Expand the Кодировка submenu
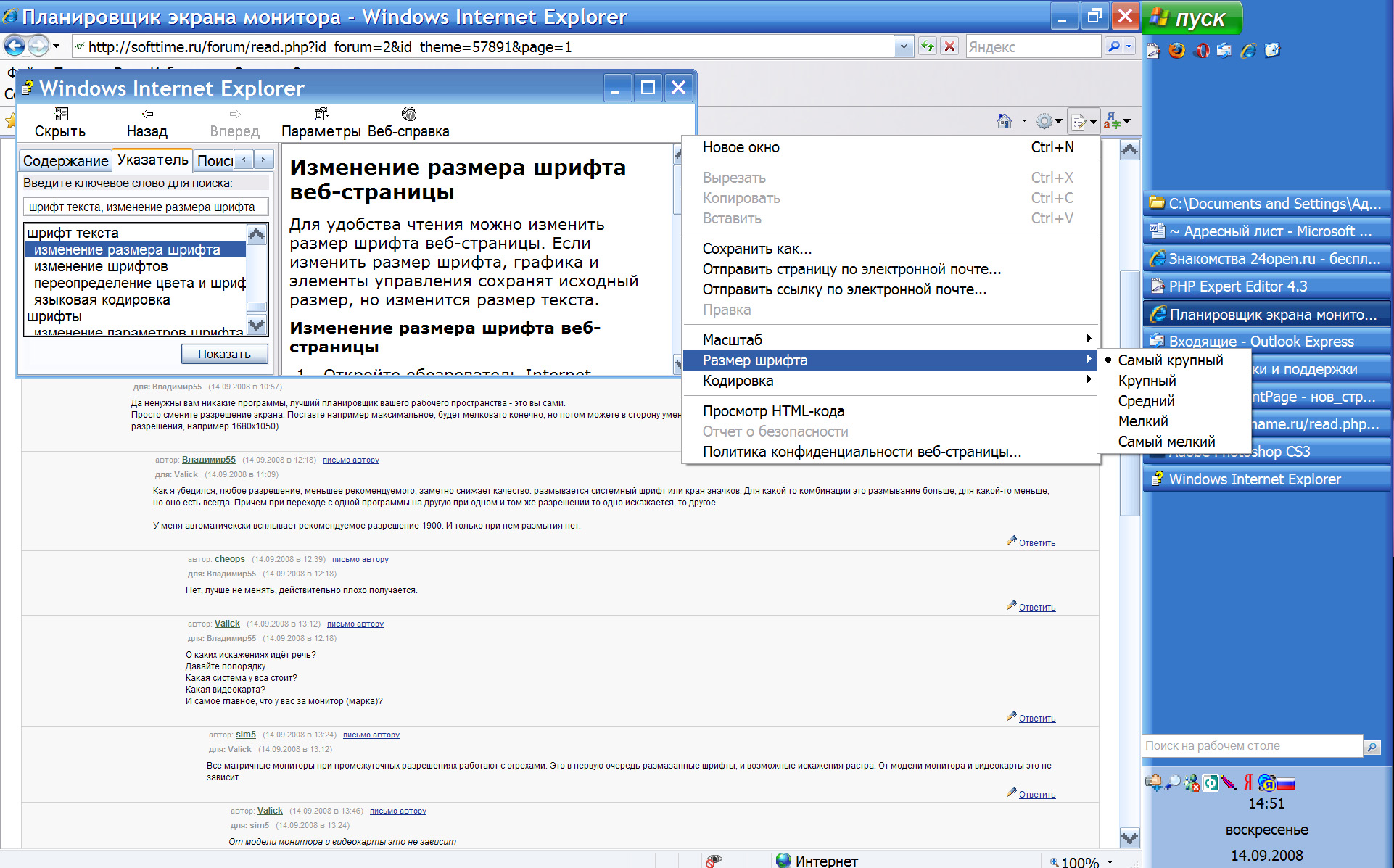Screen dimensions: 1394x868 (890, 381)
